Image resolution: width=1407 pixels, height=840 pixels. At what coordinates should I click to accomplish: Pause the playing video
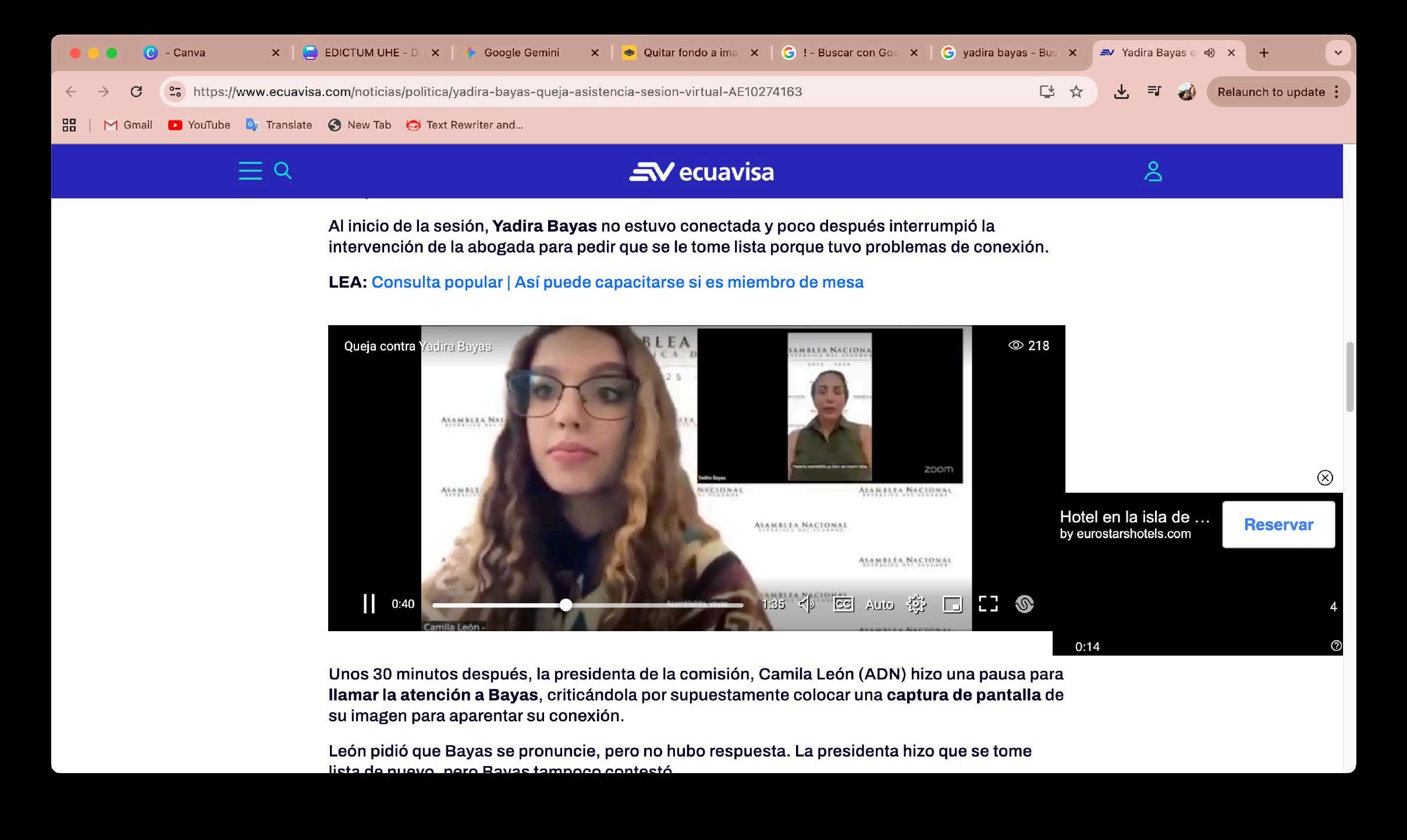tap(369, 604)
